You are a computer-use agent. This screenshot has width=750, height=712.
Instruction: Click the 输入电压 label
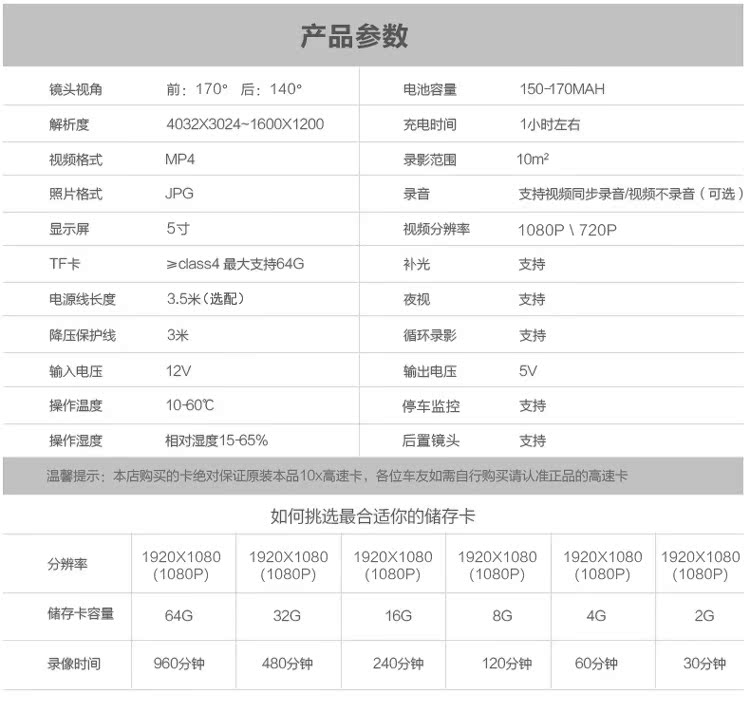pos(76,372)
